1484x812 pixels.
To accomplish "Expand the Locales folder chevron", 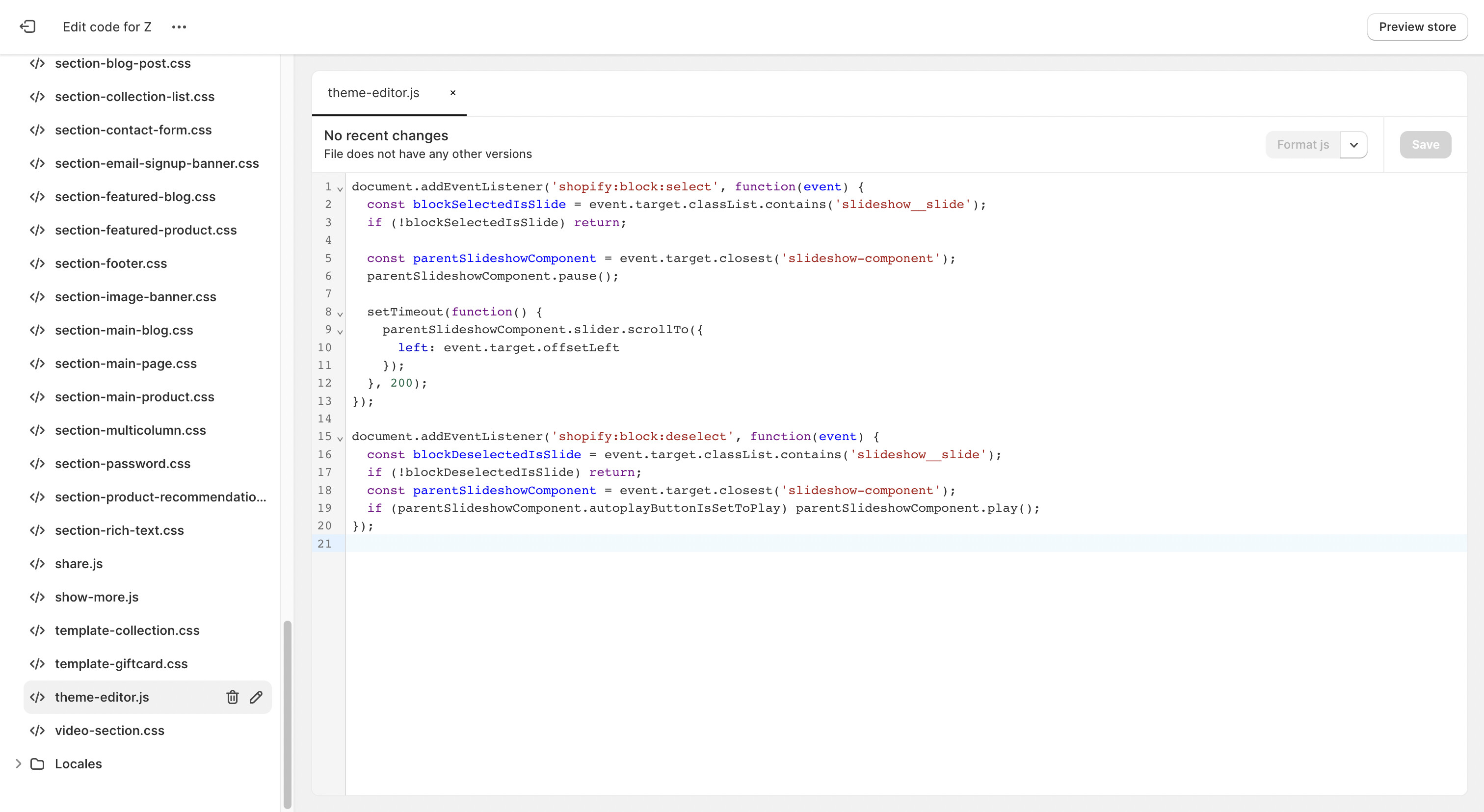I will [18, 763].
